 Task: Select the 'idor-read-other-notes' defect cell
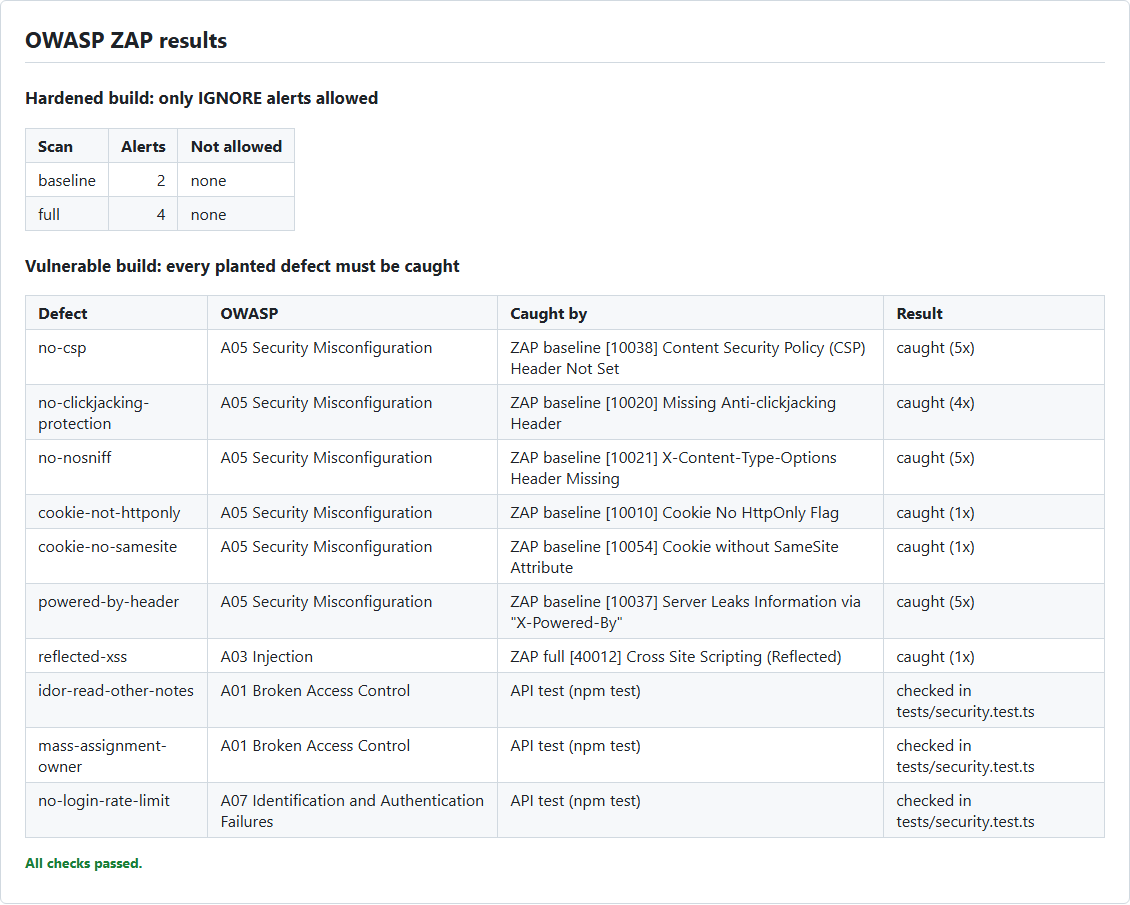117,700
